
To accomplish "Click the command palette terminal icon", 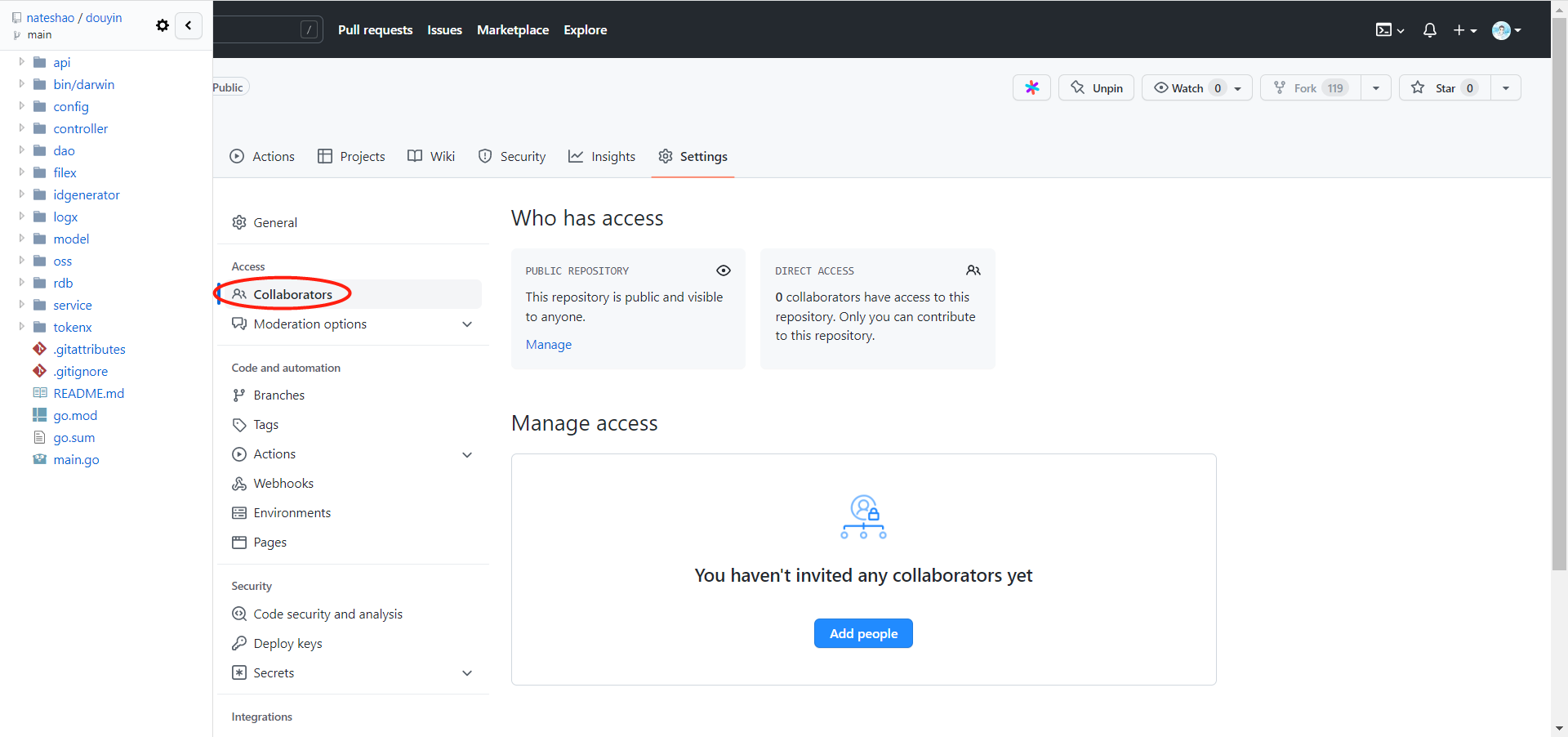I will (1388, 30).
